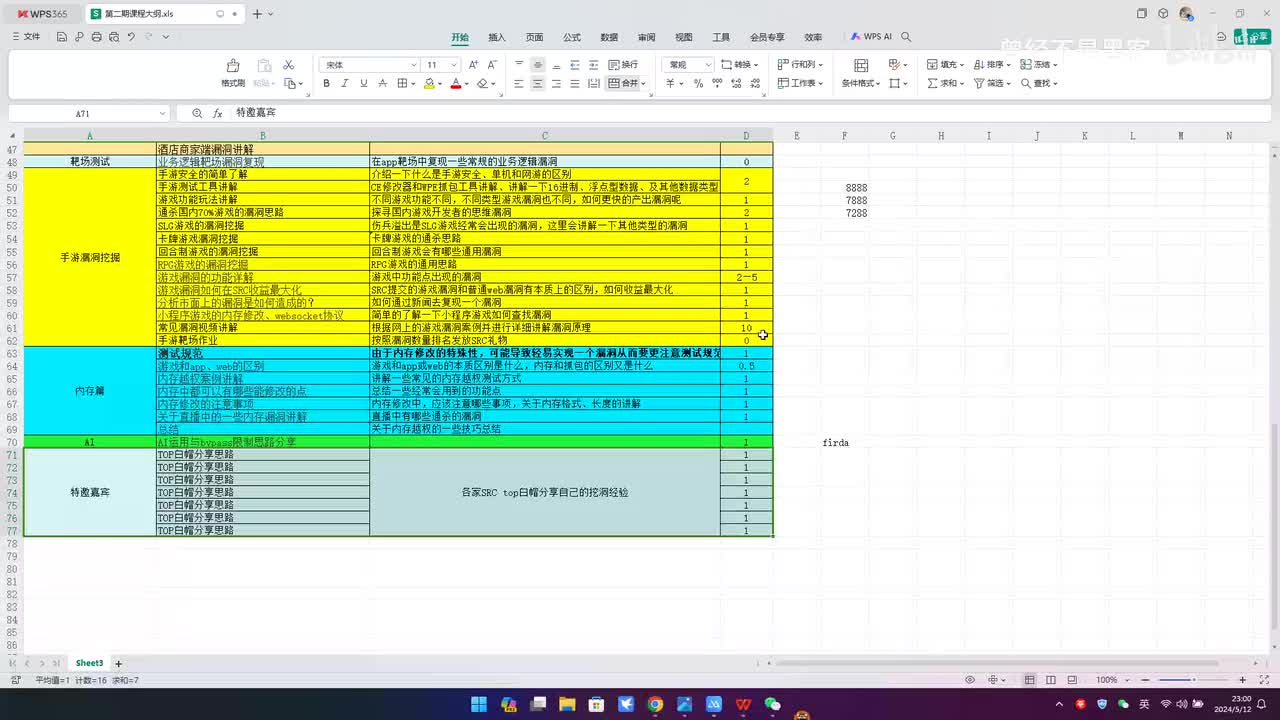This screenshot has height=720, width=1280.
Task: Open the Data (数据) ribbon tab
Action: [x=609, y=37]
